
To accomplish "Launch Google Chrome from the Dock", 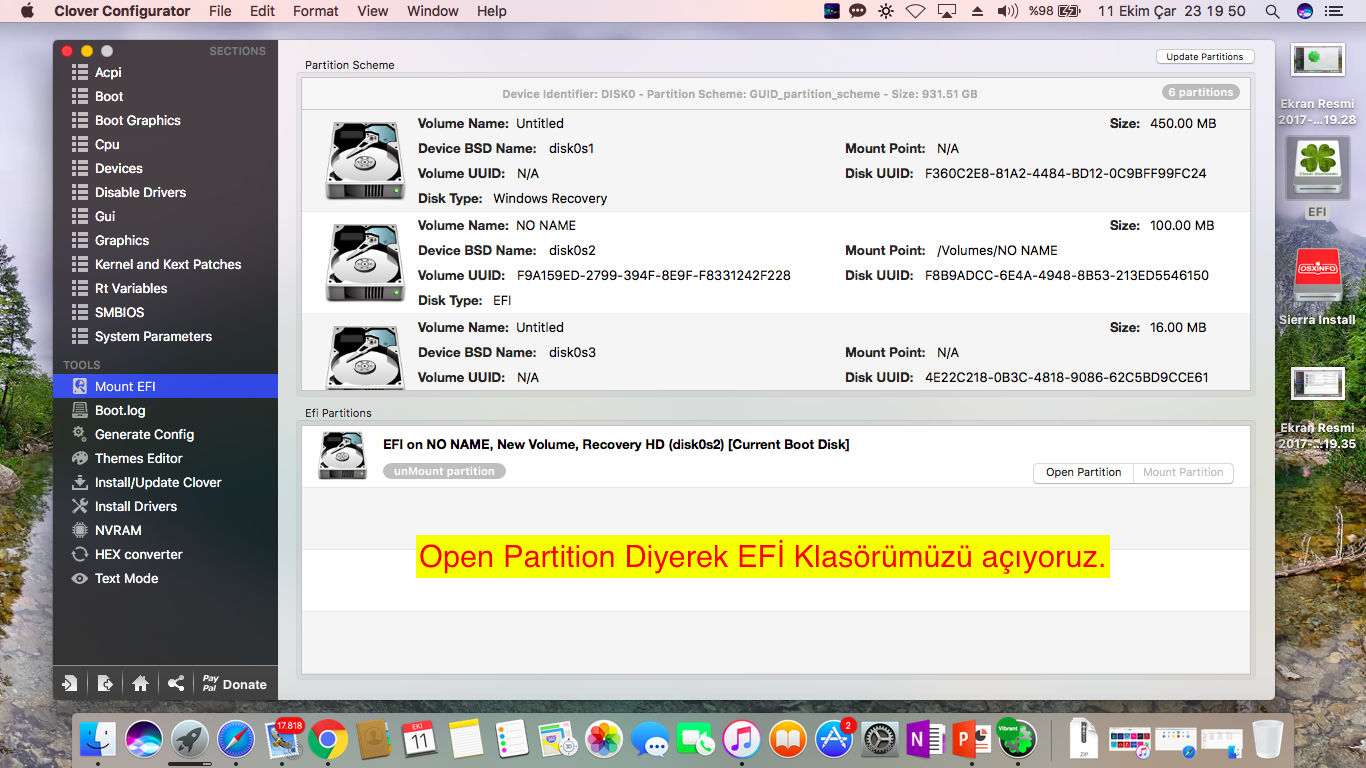I will [x=328, y=740].
